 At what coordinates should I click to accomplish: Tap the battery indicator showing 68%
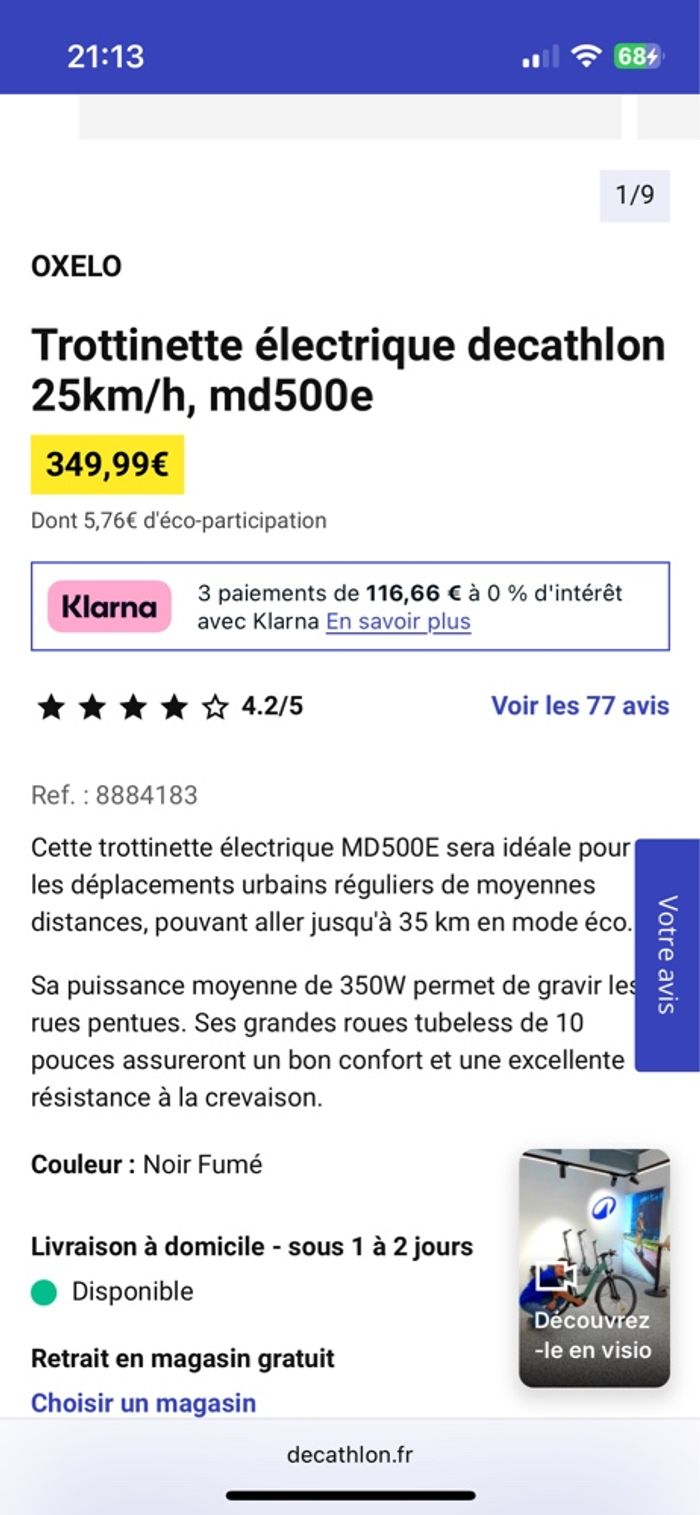click(634, 58)
